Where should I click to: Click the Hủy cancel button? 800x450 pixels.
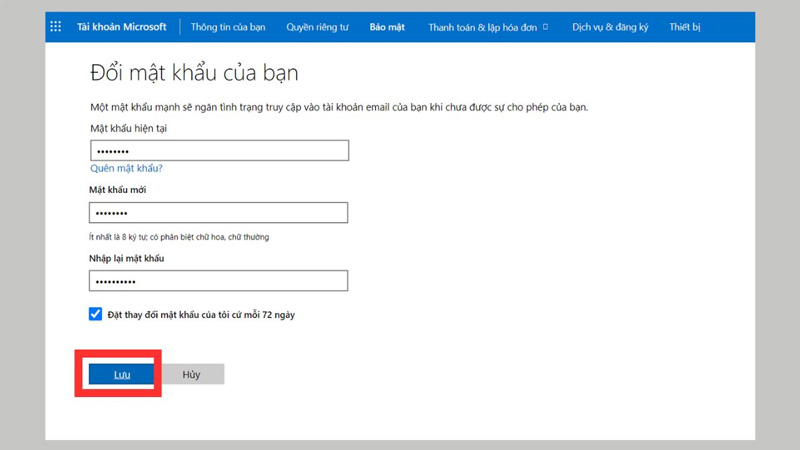pyautogui.click(x=191, y=374)
